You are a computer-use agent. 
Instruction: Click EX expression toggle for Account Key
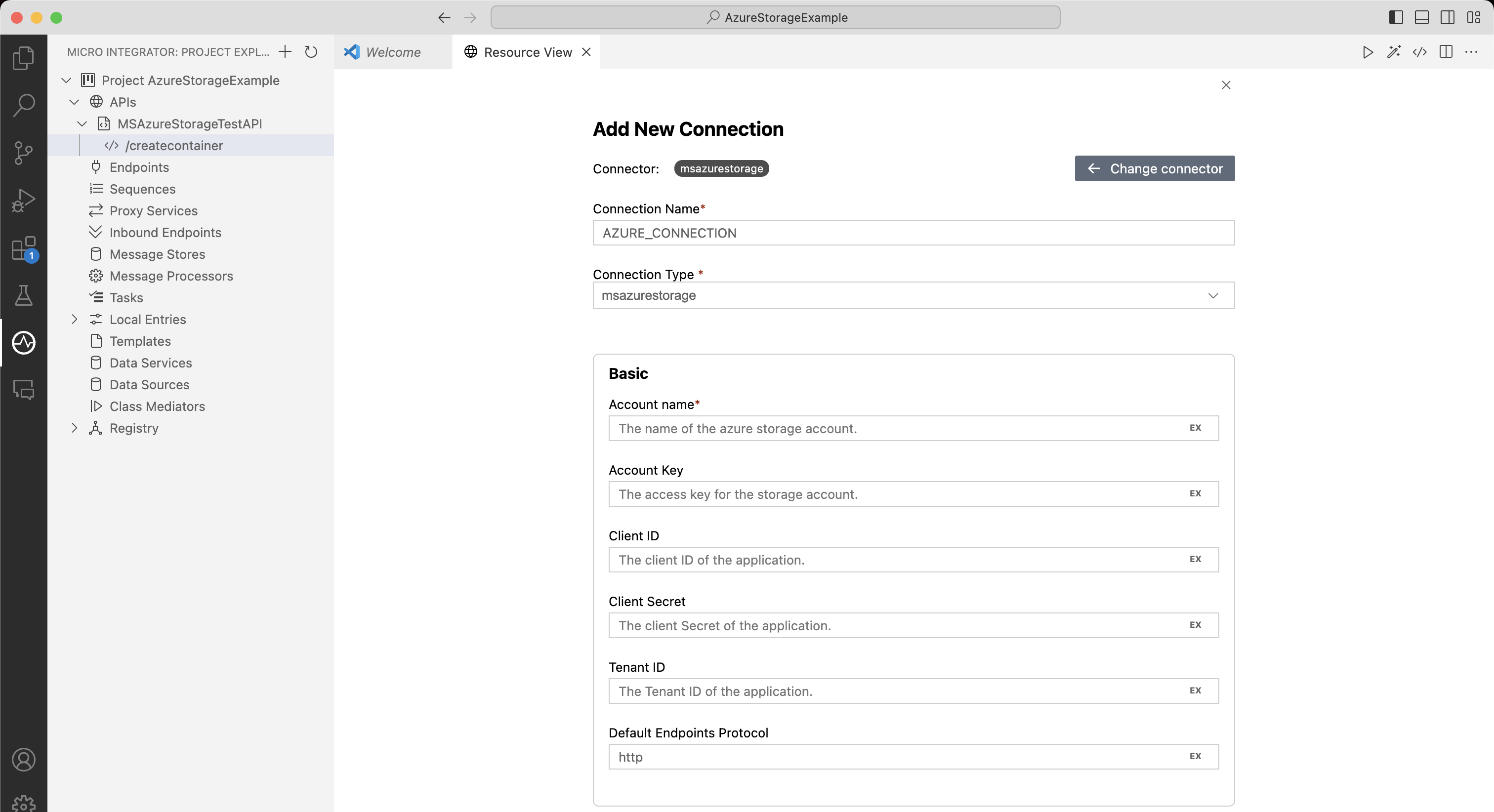point(1195,493)
